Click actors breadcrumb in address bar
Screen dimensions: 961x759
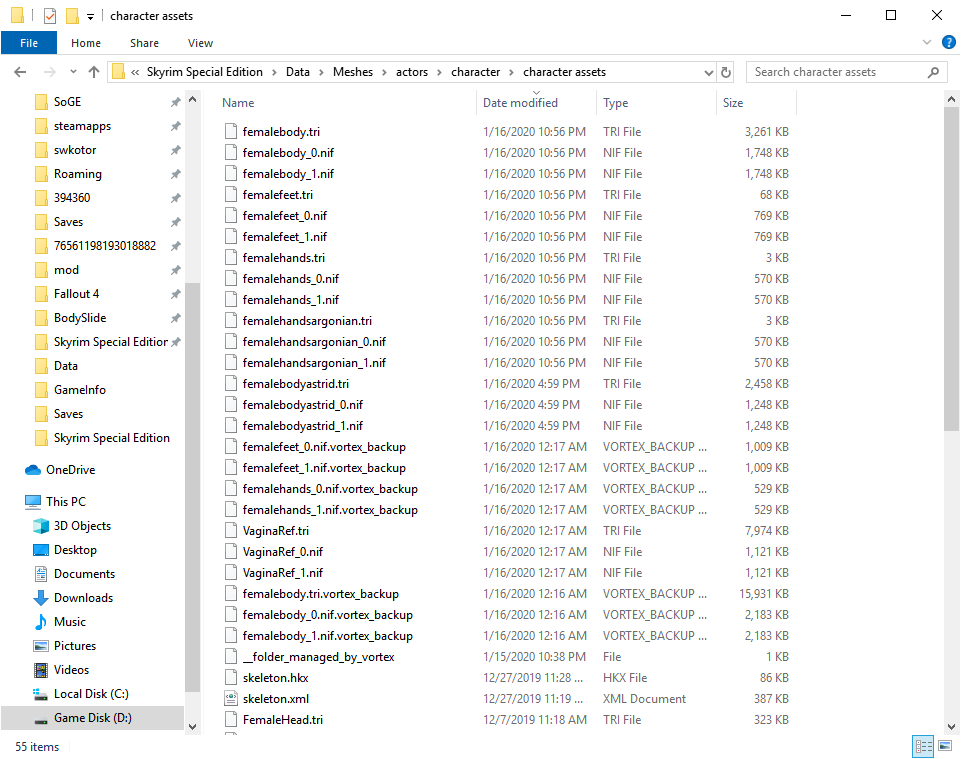coord(412,72)
